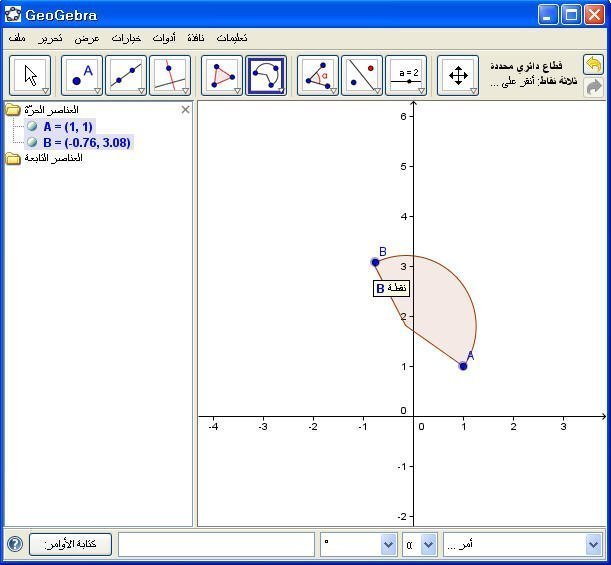The height and width of the screenshot is (565, 611).
Task: Select the Angle measurement tool
Action: click(x=317, y=76)
